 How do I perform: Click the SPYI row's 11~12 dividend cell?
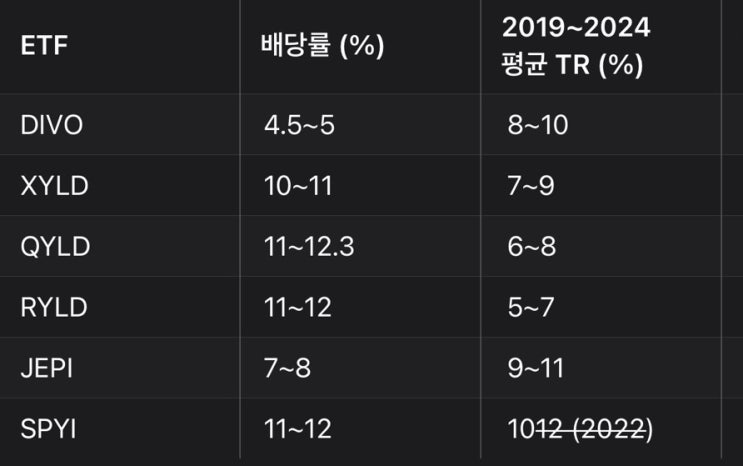(x=298, y=429)
